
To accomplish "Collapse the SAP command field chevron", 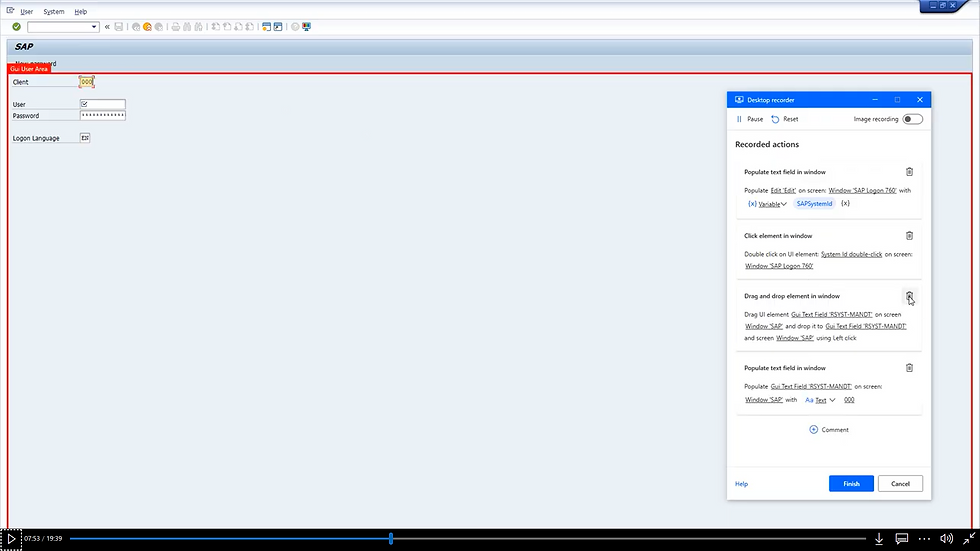I will click(x=107, y=27).
